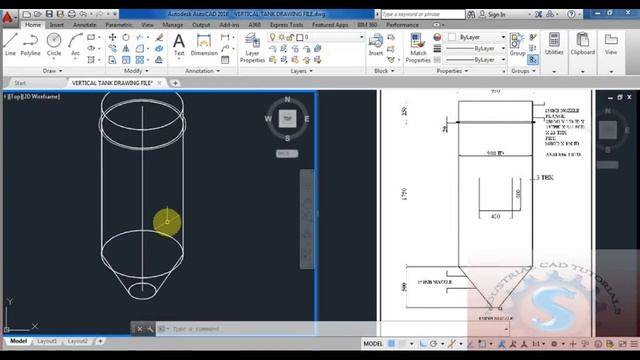The height and width of the screenshot is (360, 640).
Task: Choose the Copy tool in Modify
Action: 112,49
